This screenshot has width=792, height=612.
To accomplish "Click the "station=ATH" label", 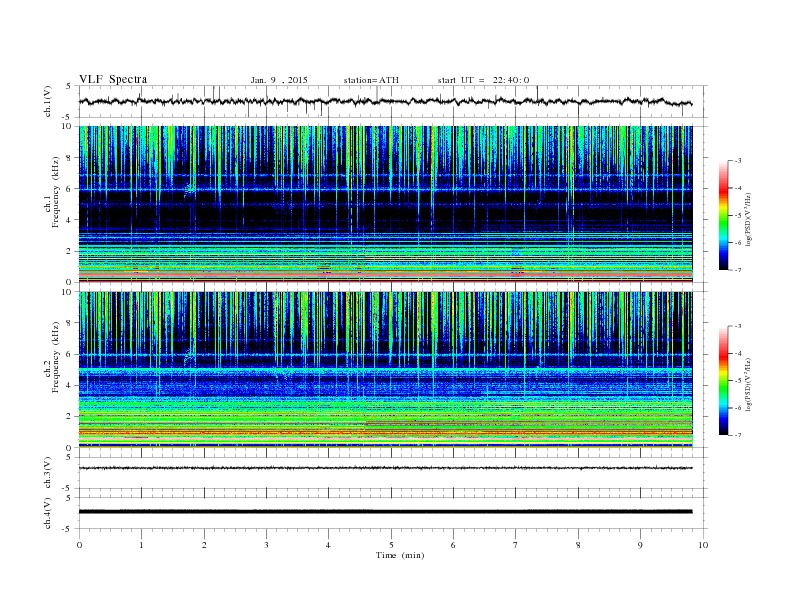I will click(371, 80).
